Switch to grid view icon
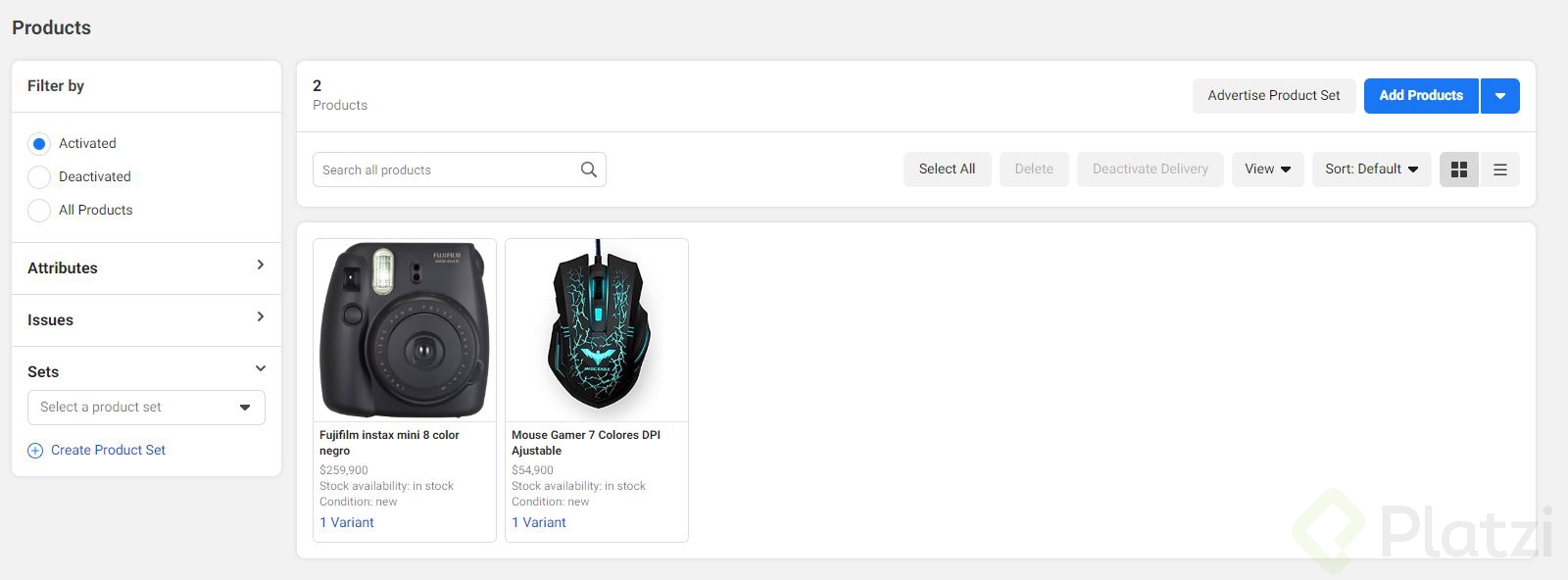This screenshot has height=580, width=1568. [x=1459, y=169]
